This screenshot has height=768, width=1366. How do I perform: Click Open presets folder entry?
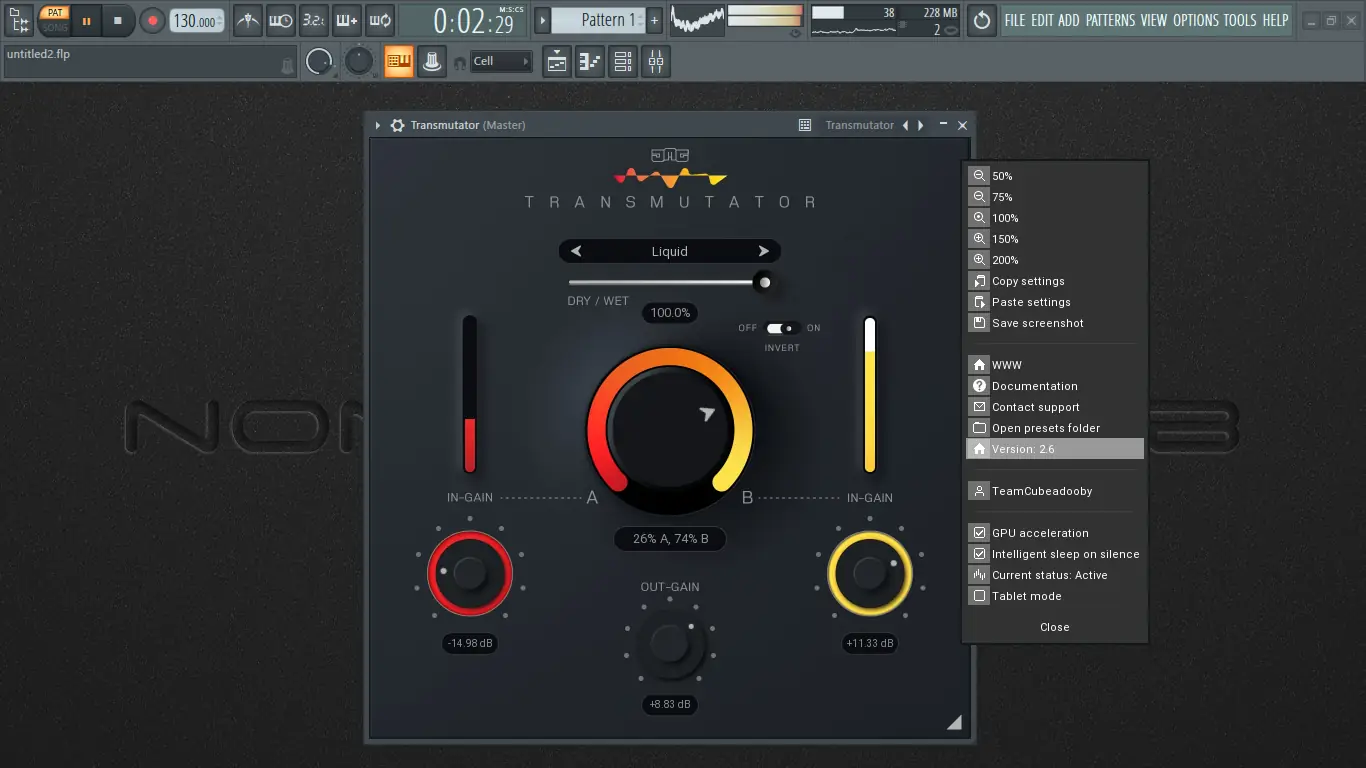(x=1055, y=428)
